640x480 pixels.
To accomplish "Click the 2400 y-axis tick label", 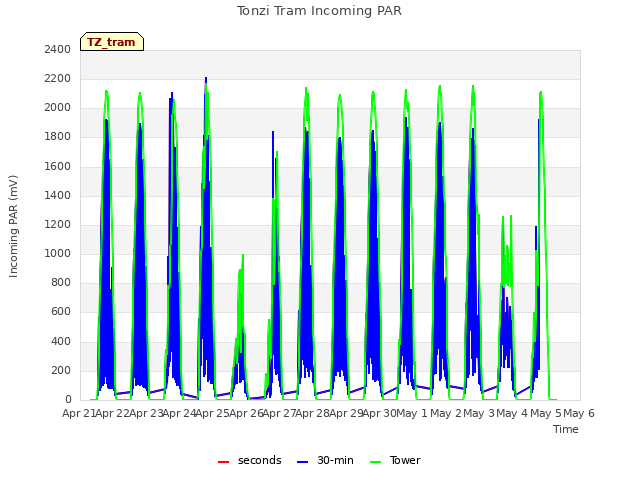I will (58, 49).
